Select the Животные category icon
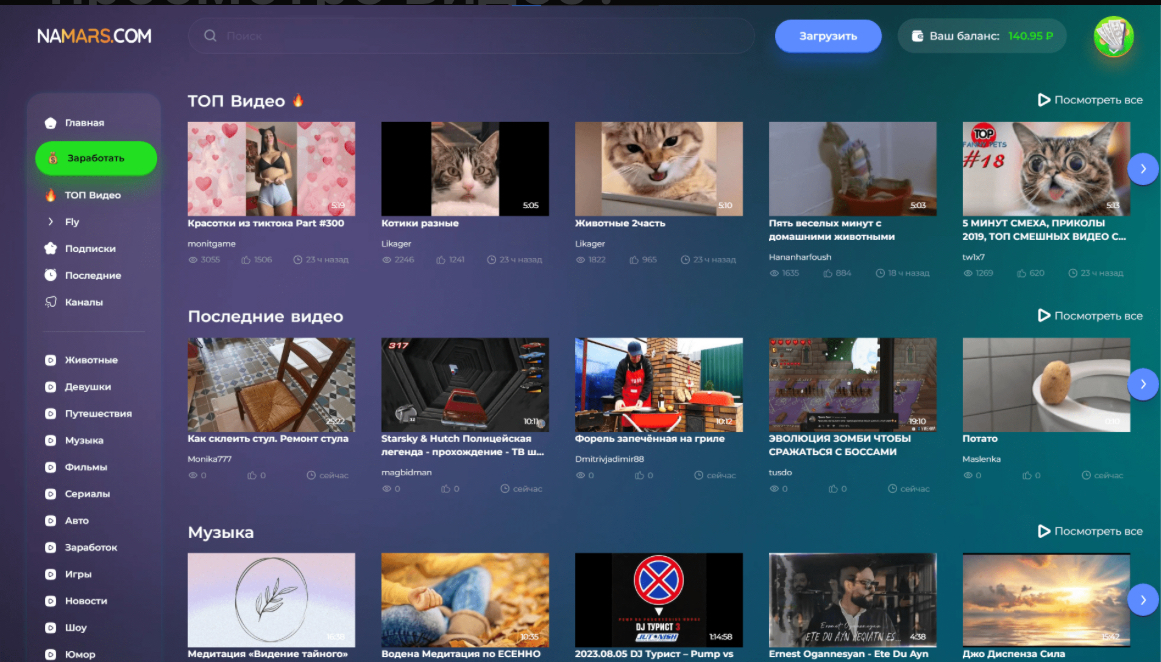This screenshot has width=1161, height=662. [50, 360]
